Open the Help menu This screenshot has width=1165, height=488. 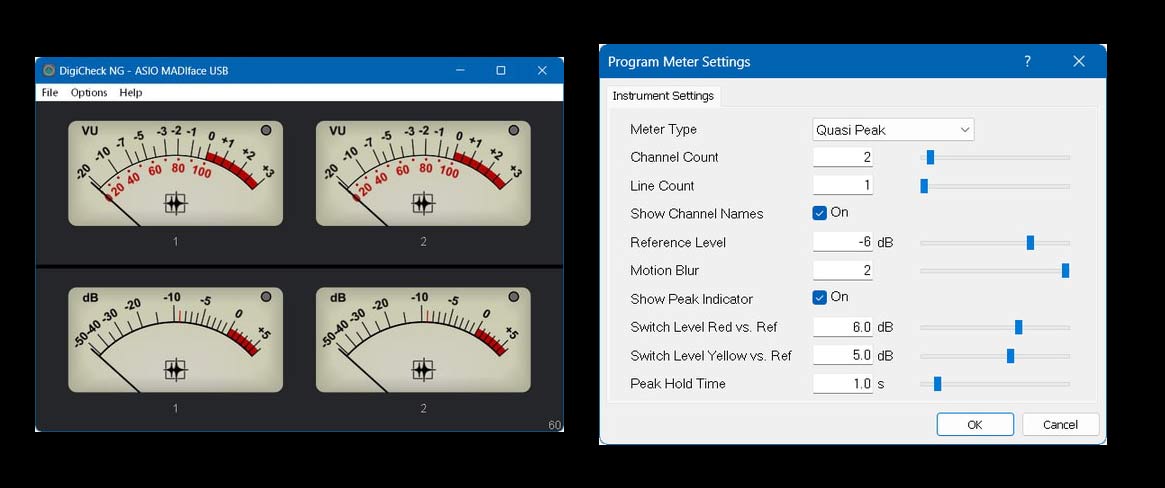pos(131,93)
